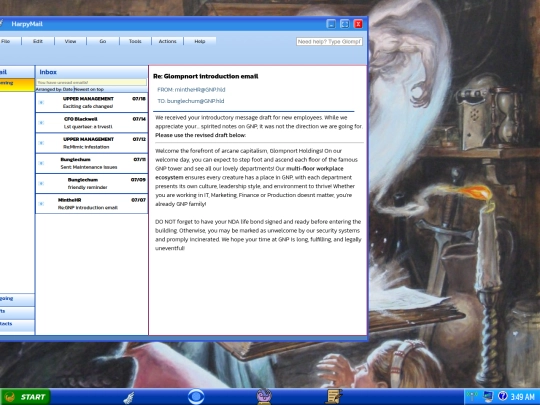Minimize the HarpyMail window
Viewport: 540px width, 405px height.
[331, 24]
